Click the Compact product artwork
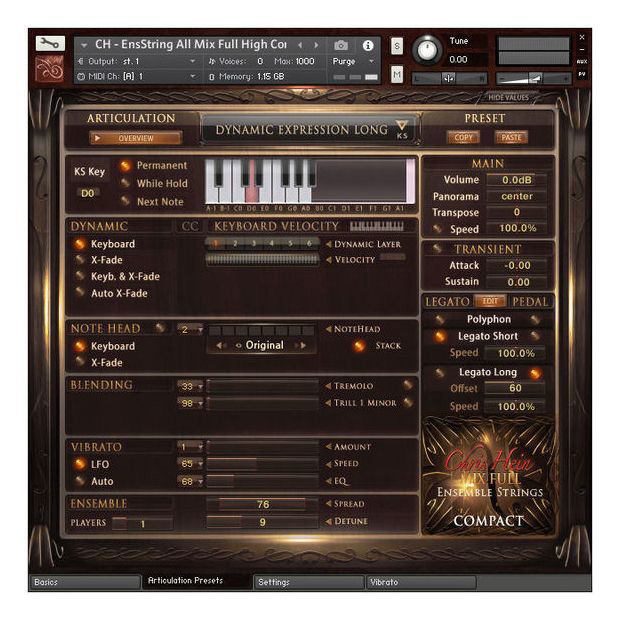The height and width of the screenshot is (620, 620). point(489,476)
